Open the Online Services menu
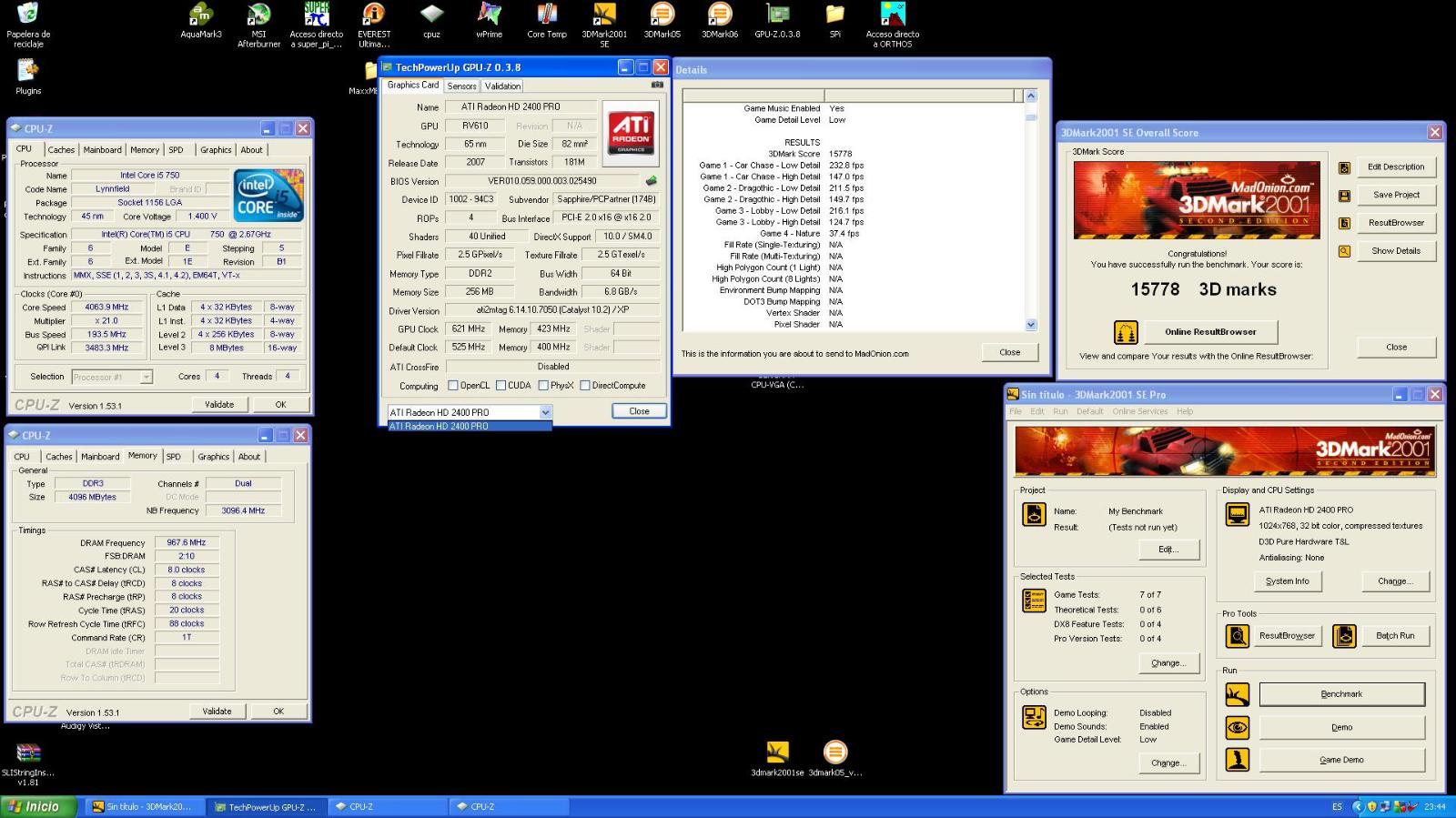The width and height of the screenshot is (1456, 818). [1139, 411]
